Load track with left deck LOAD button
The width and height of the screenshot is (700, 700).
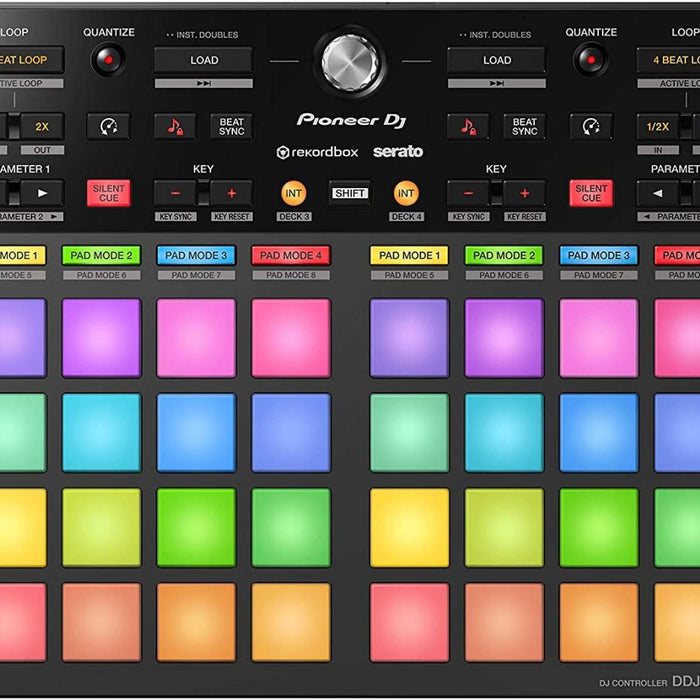204,60
